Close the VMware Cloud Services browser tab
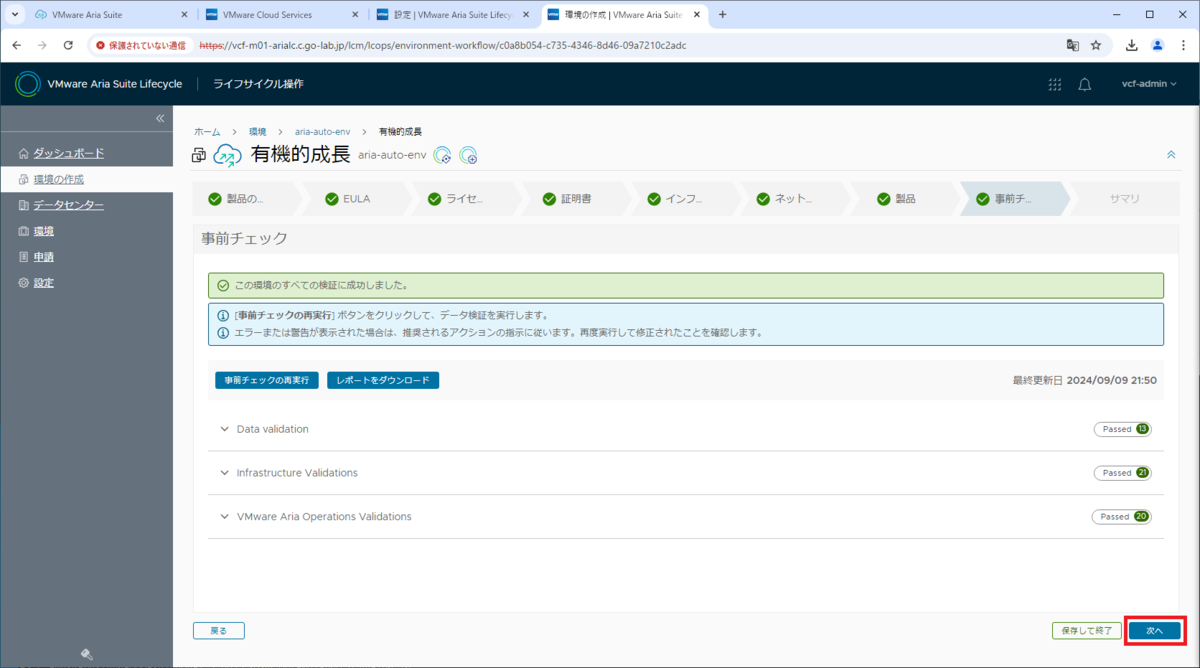 (355, 15)
